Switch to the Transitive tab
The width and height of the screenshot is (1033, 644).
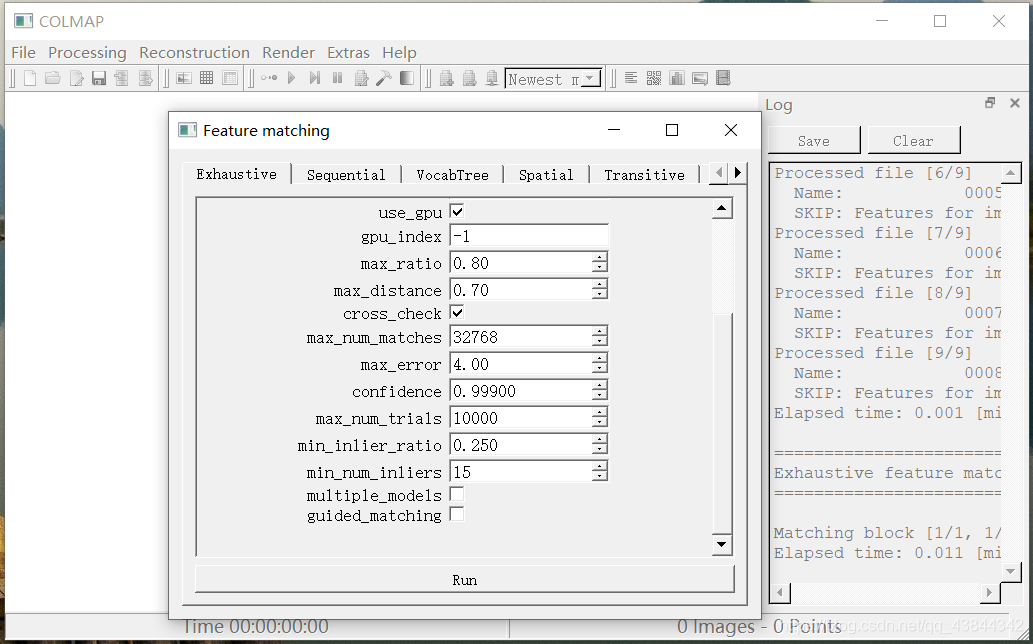[x=644, y=175]
